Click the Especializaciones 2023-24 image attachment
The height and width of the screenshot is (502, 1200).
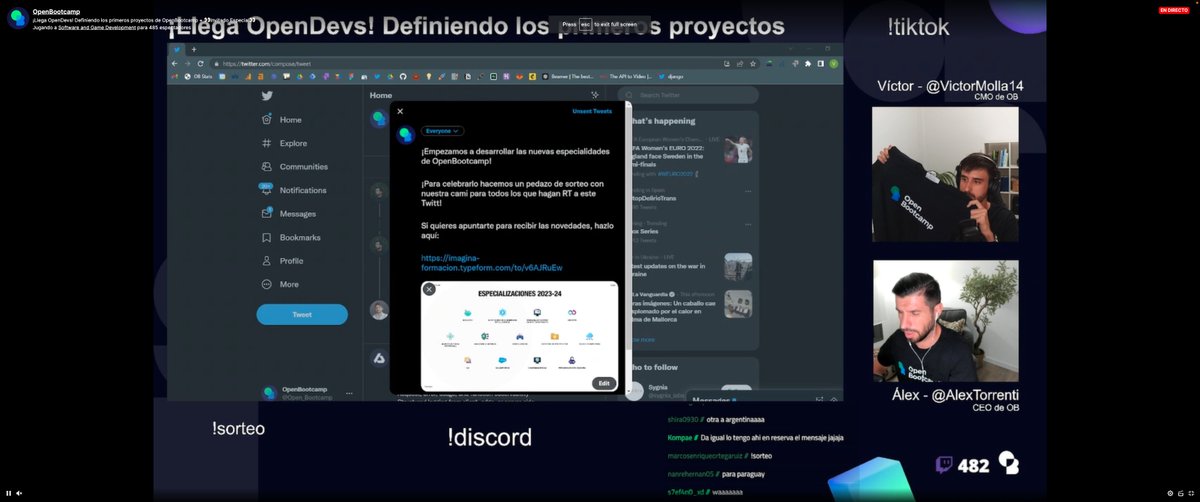[519, 337]
